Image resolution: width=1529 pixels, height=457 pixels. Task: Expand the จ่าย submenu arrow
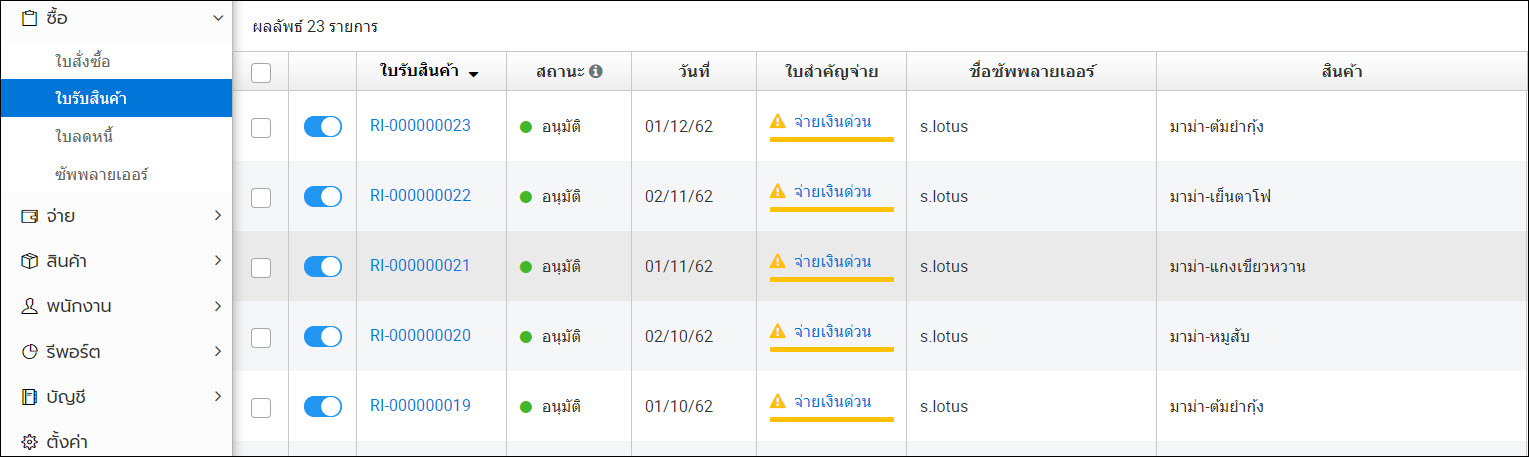(218, 216)
